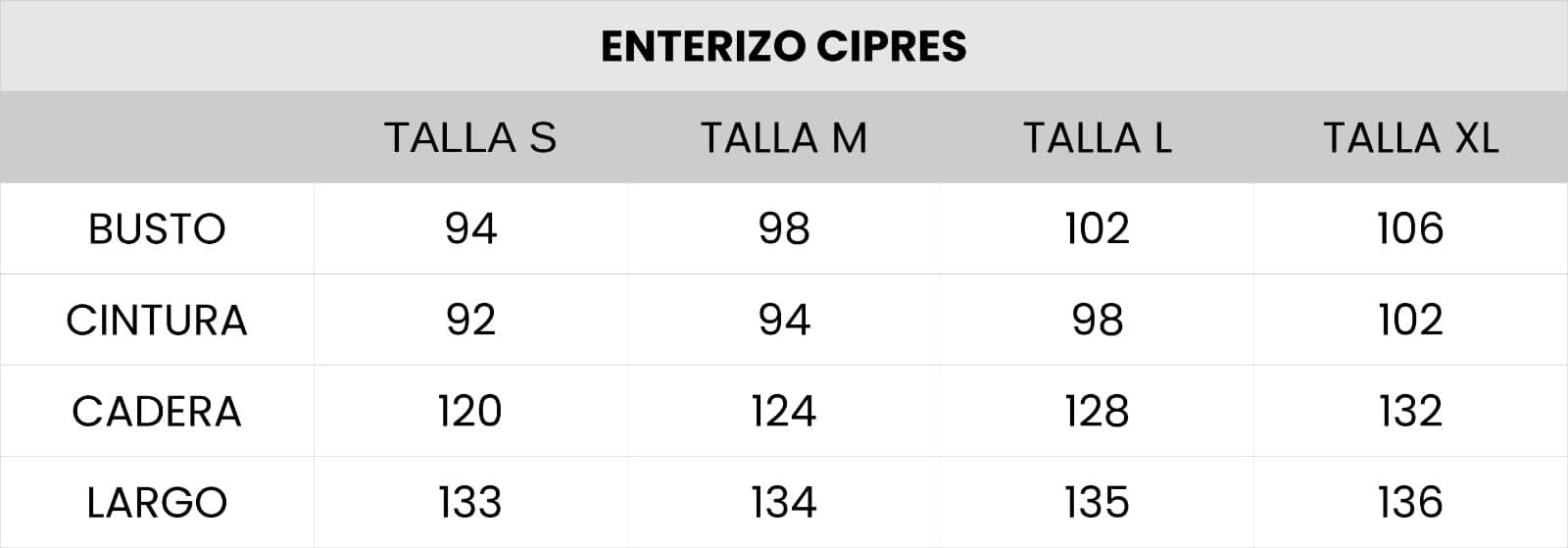
Task: Select CADERA value 124 for Talla M
Action: pyautogui.click(x=784, y=411)
